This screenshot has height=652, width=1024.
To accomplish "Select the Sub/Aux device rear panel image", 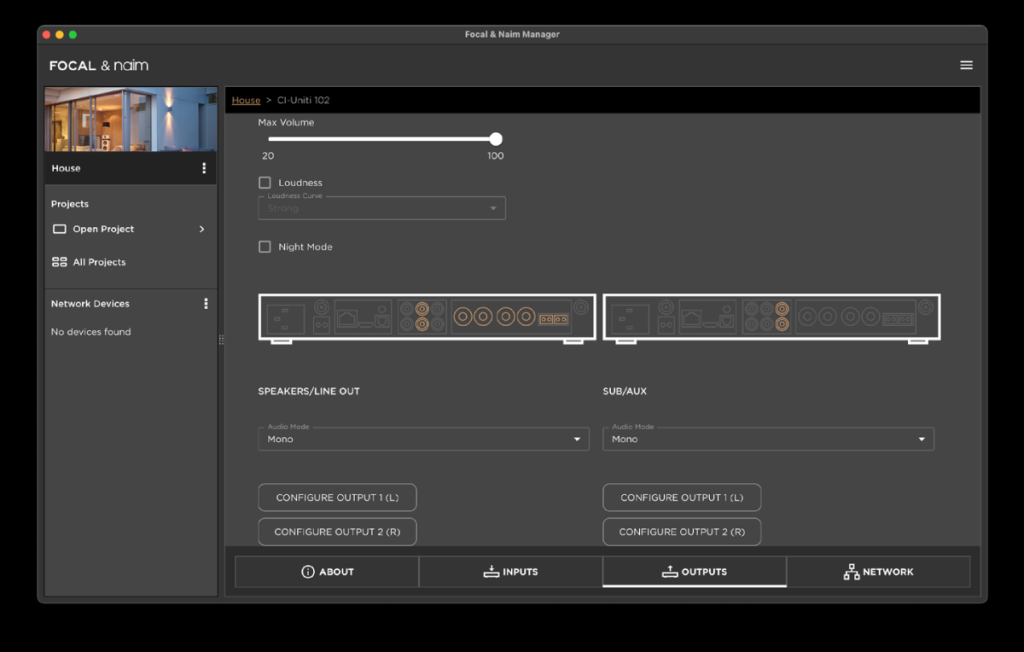I will point(771,318).
